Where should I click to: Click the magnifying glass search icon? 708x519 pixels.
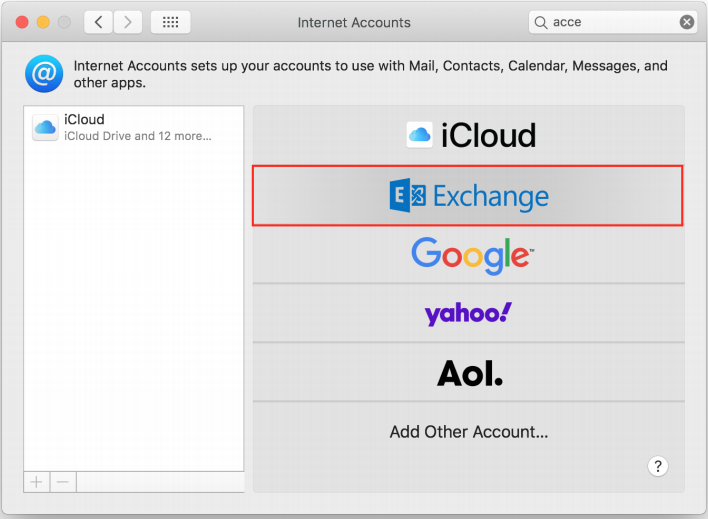click(540, 22)
